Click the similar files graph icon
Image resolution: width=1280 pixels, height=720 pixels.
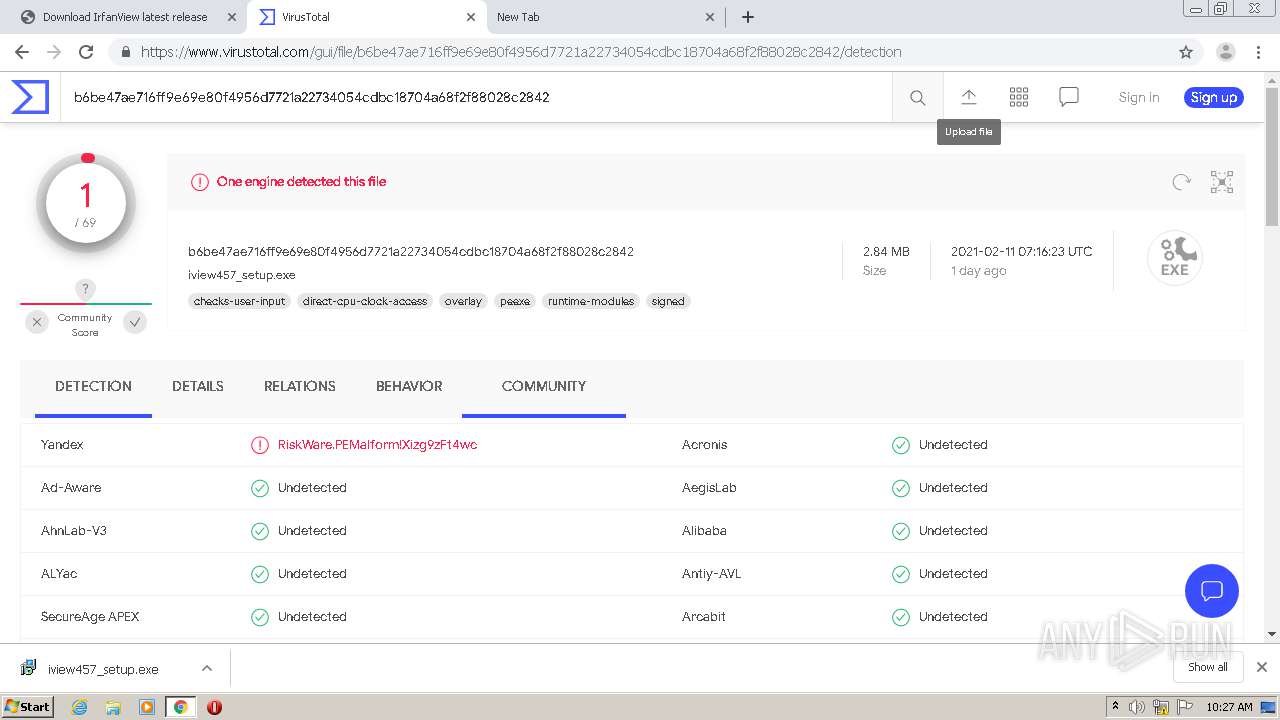(1222, 182)
